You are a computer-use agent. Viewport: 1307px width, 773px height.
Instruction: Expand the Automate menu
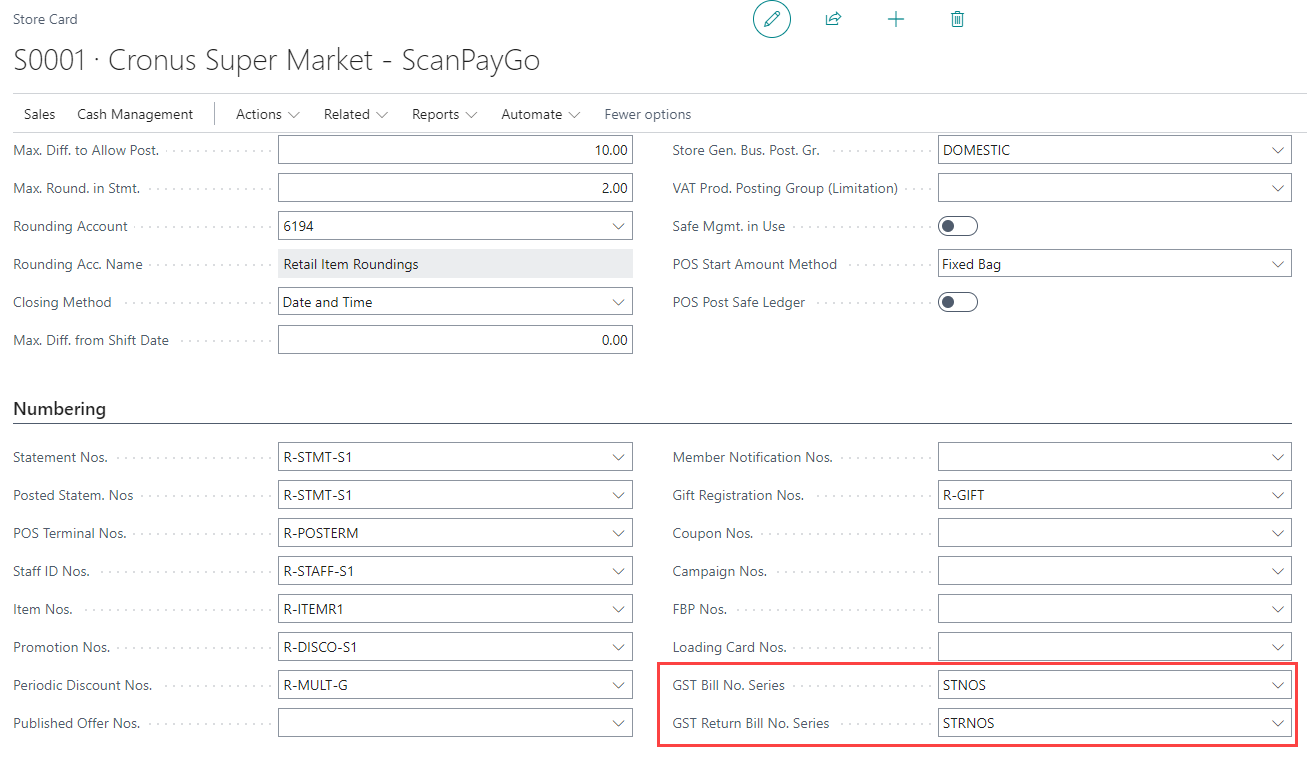(541, 114)
